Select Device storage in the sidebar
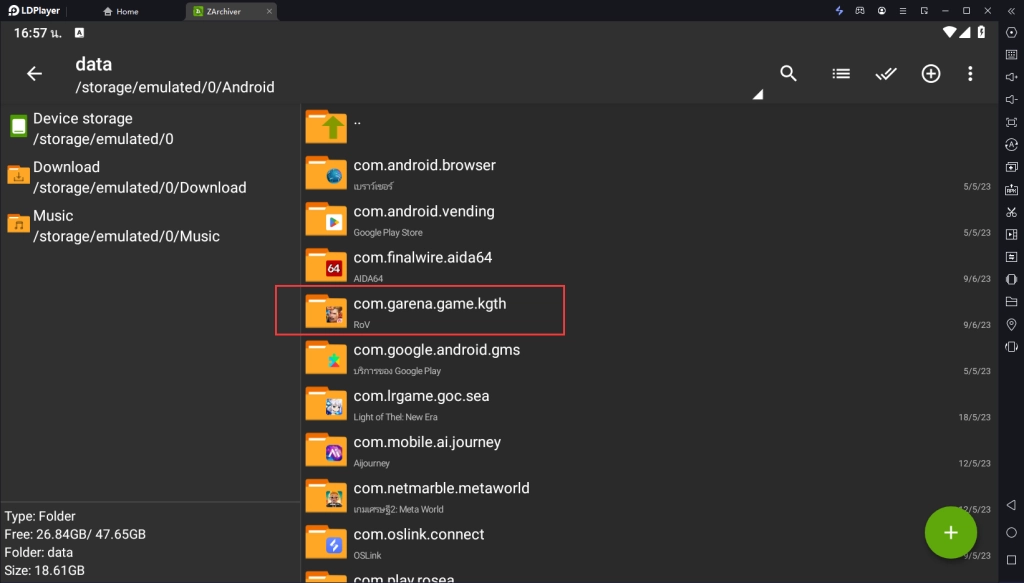 click(x=150, y=129)
